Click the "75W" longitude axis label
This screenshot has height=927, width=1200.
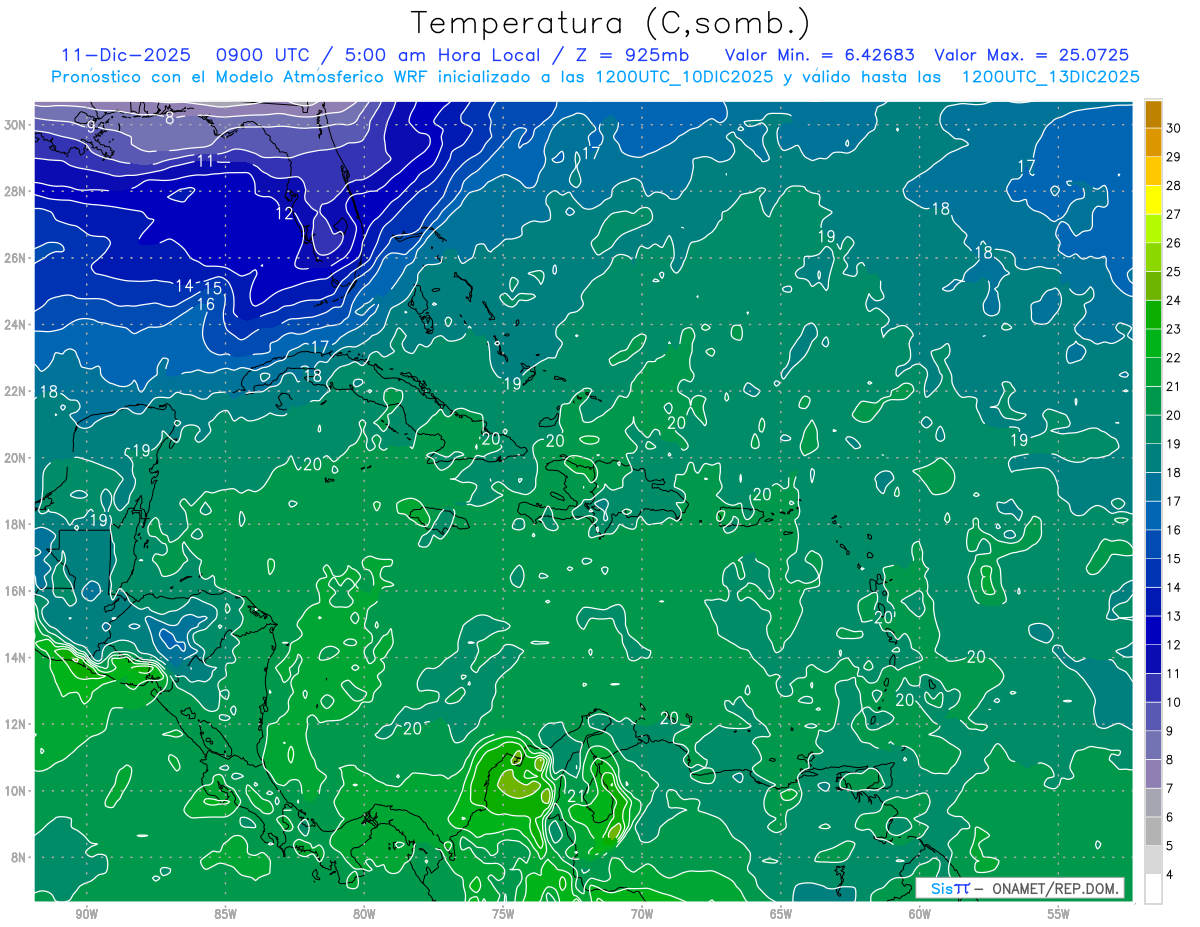click(503, 915)
